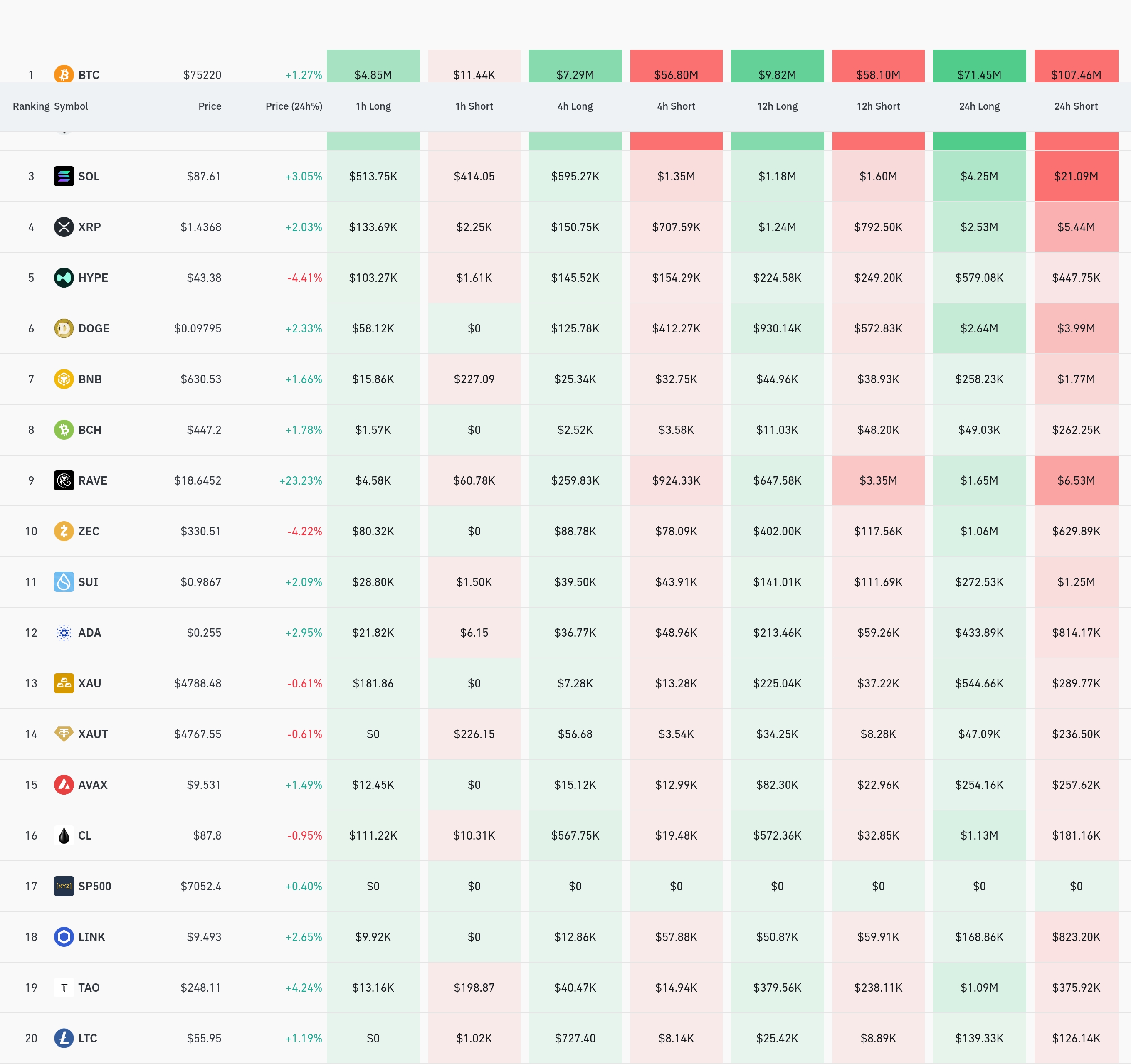Sort by Ranking column header
The image size is (1131, 1064).
click(x=31, y=106)
